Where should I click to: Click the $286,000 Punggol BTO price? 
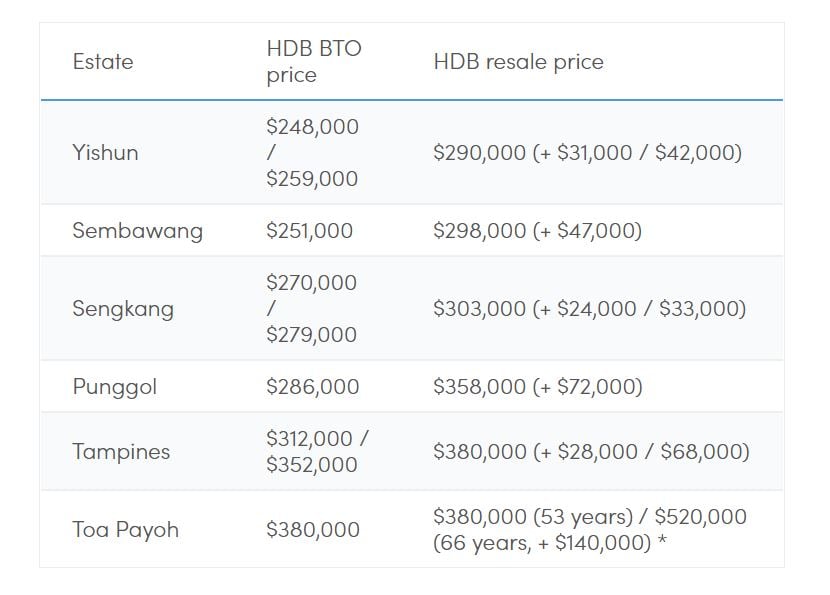312,387
